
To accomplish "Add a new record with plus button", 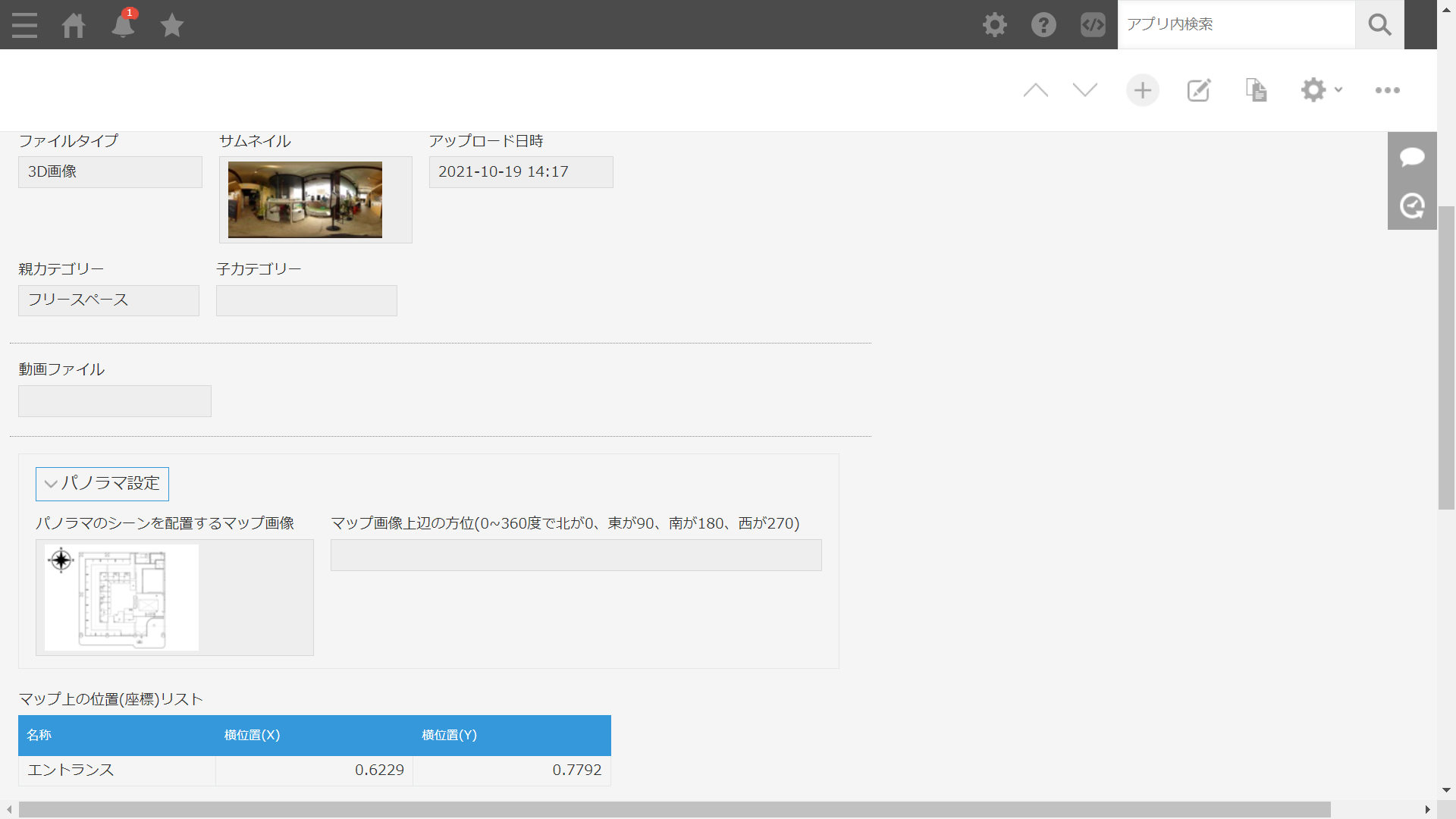I will [x=1142, y=90].
